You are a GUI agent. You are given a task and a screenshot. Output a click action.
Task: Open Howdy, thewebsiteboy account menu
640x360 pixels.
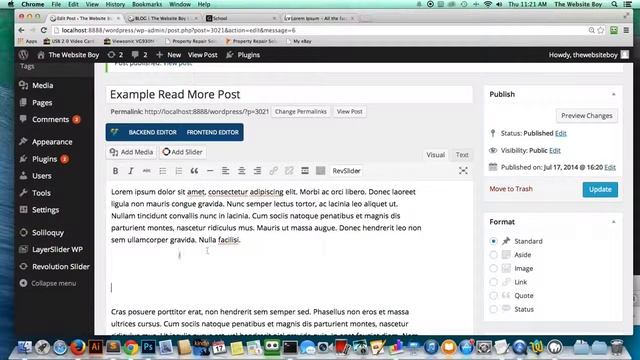pos(588,55)
